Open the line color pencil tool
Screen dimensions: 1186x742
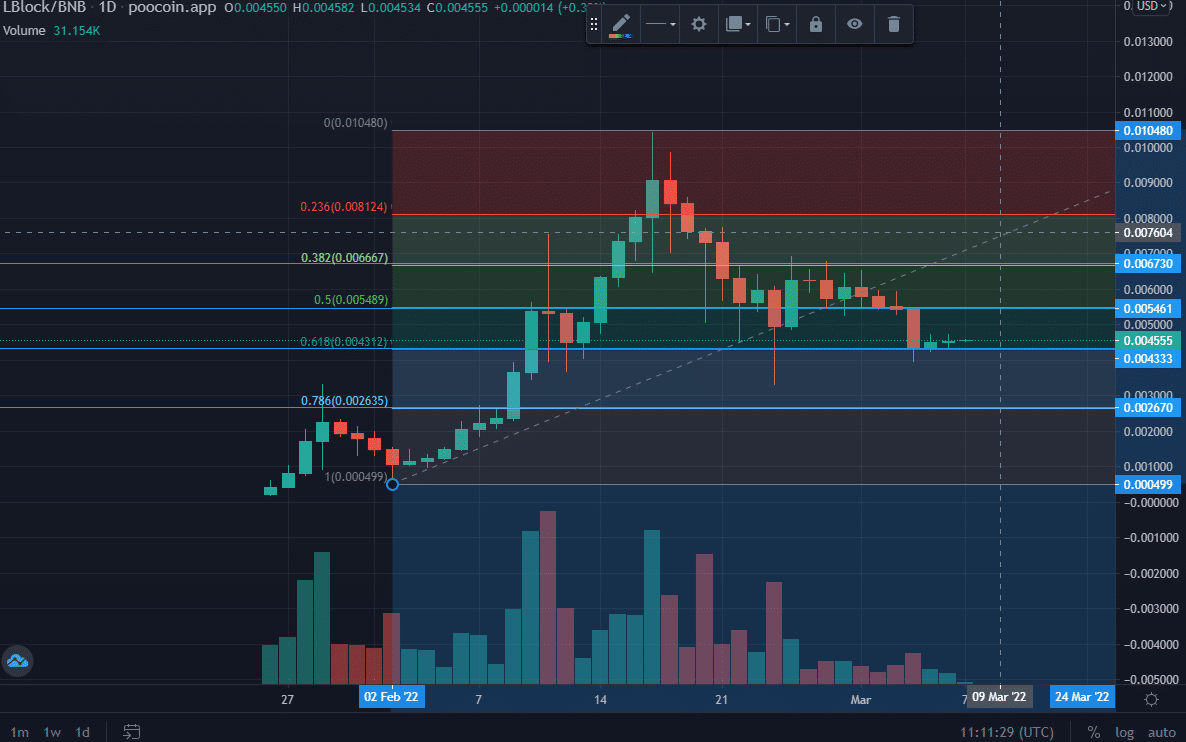coord(621,24)
